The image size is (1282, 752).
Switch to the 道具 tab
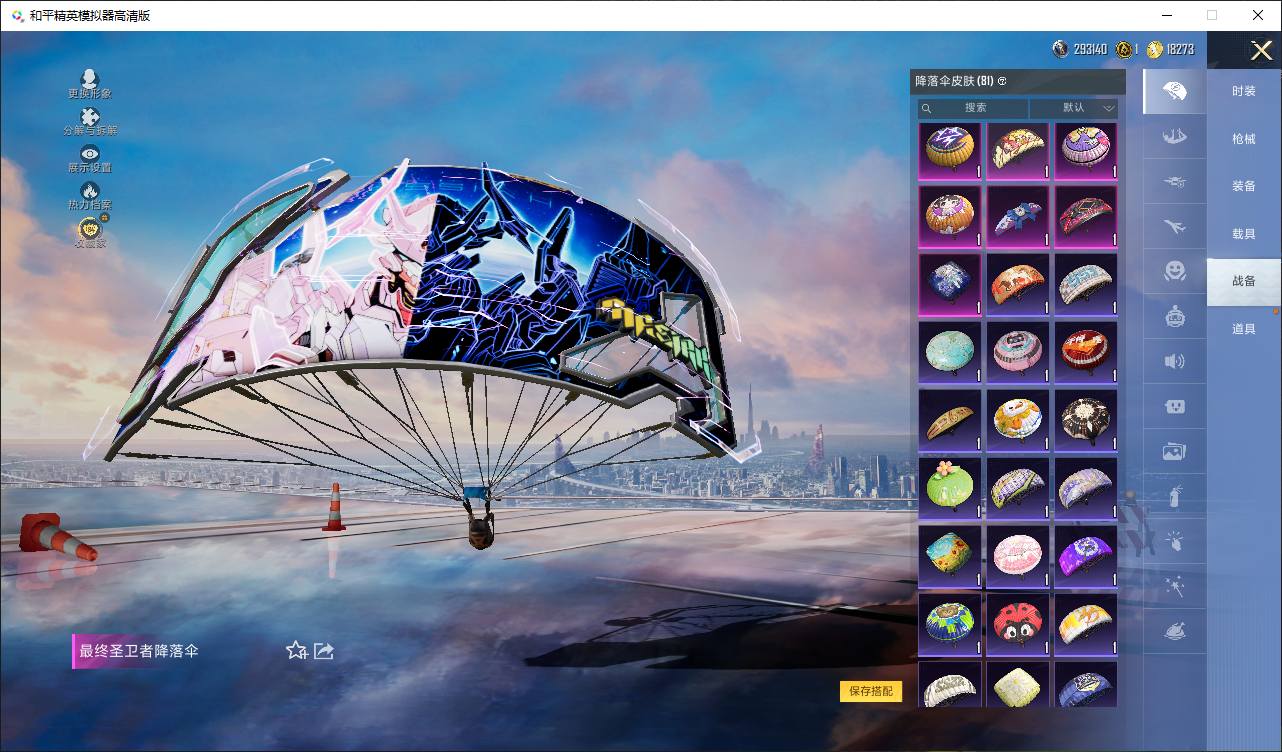coord(1244,328)
